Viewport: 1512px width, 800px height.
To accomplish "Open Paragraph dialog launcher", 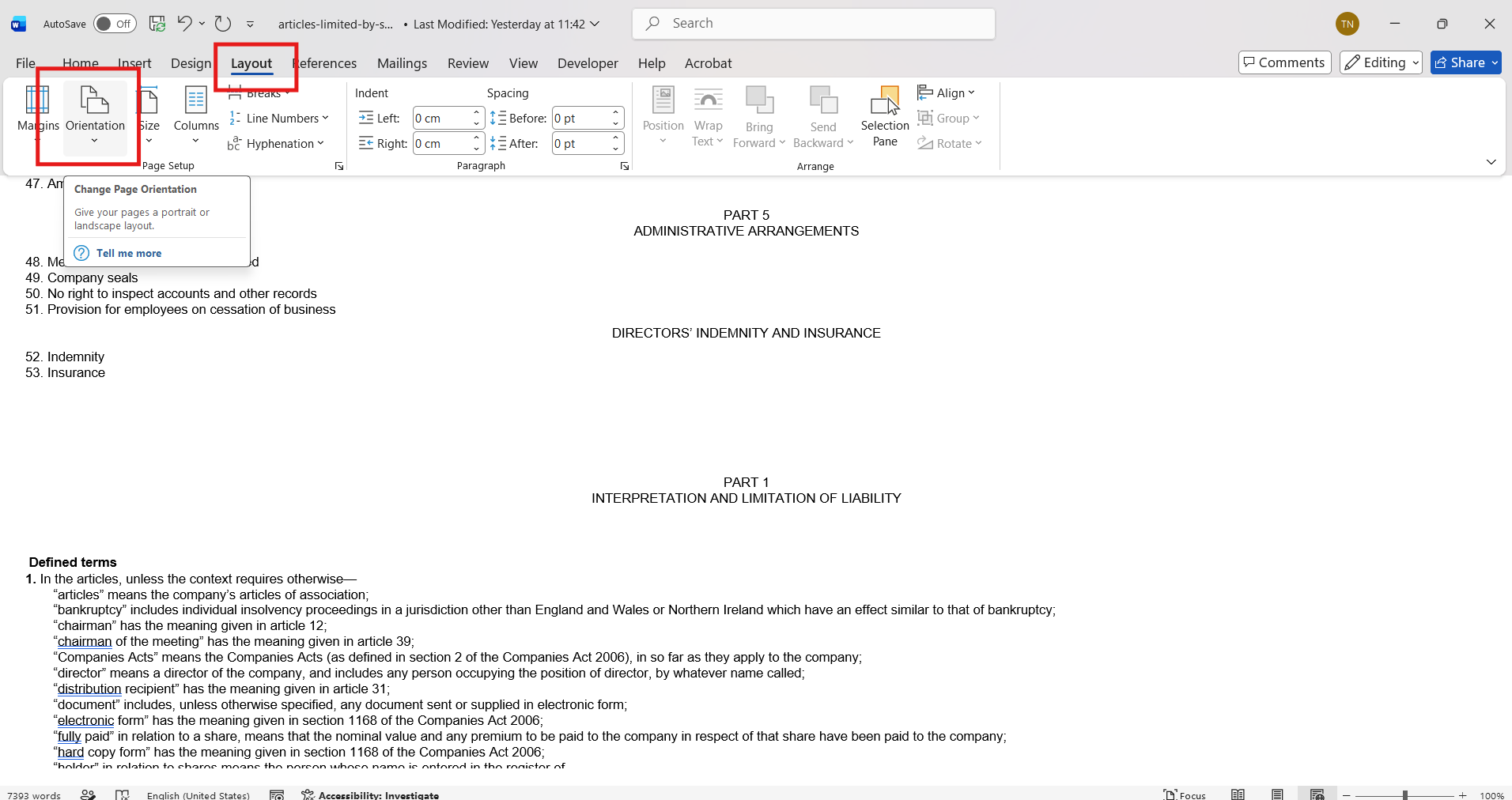I will pos(625,166).
